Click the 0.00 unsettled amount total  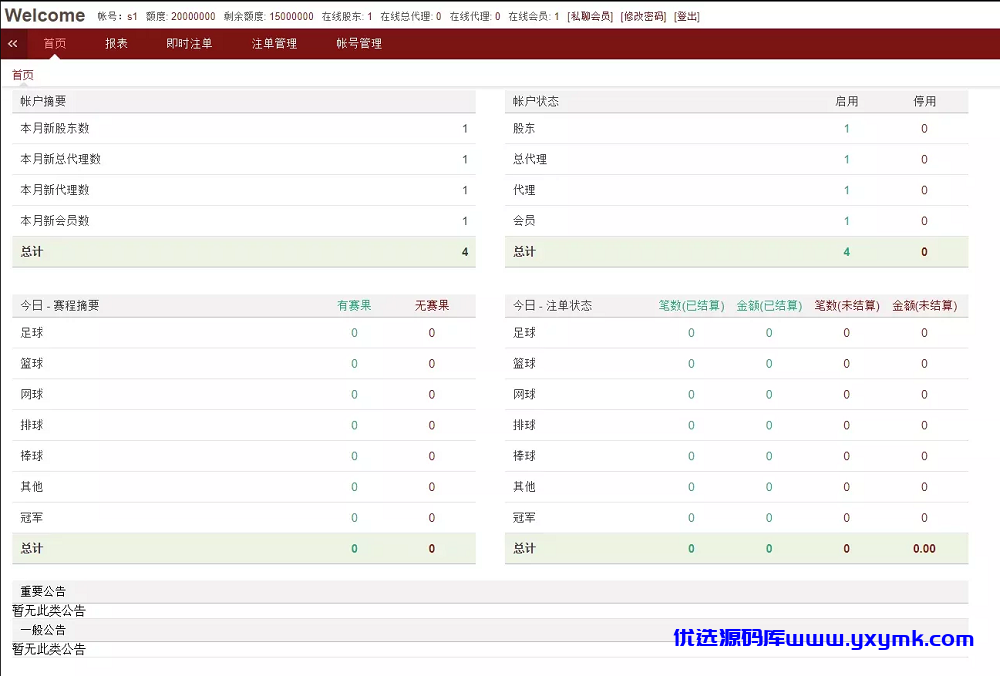coord(924,548)
